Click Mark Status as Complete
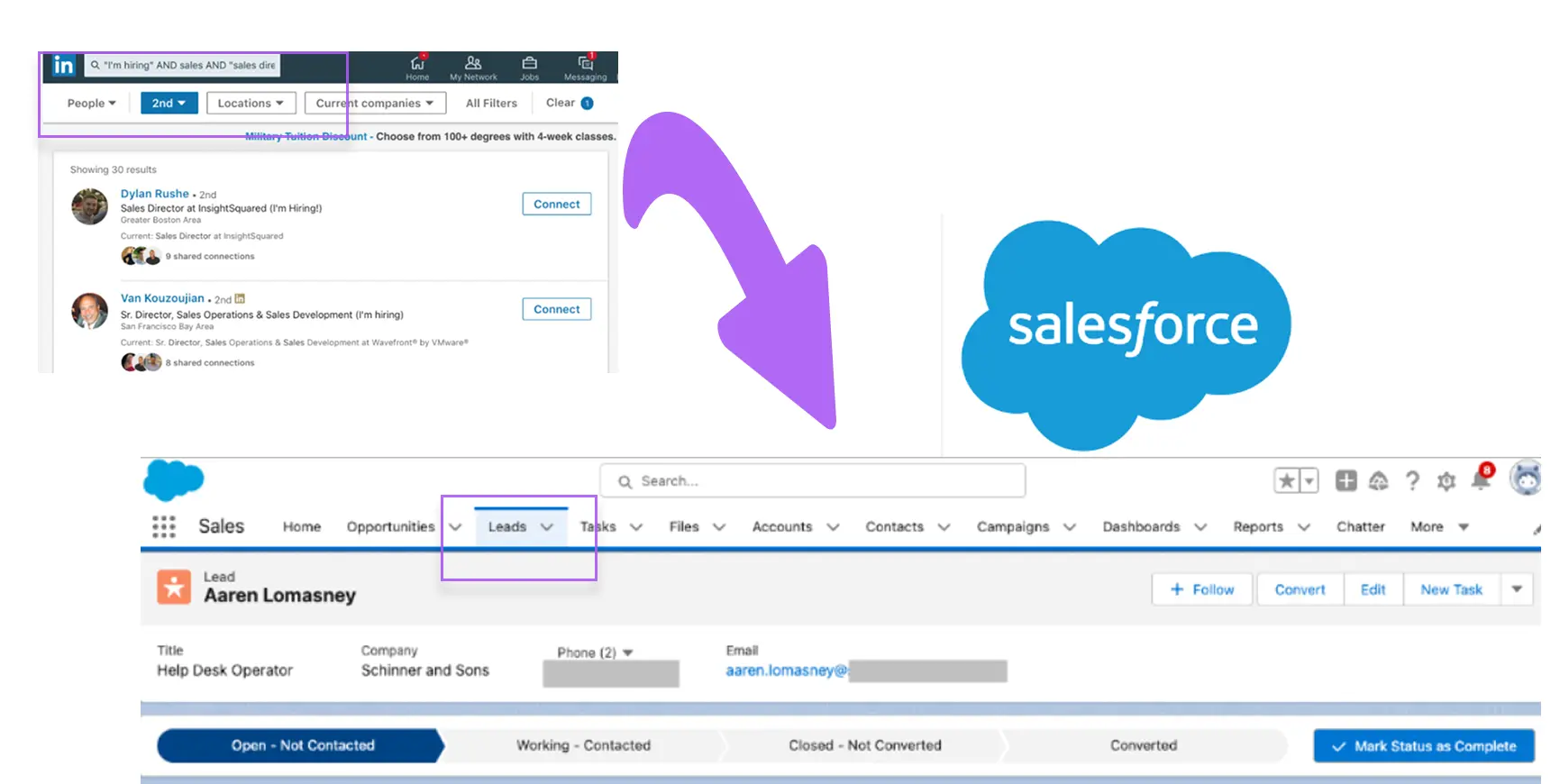 point(1424,746)
